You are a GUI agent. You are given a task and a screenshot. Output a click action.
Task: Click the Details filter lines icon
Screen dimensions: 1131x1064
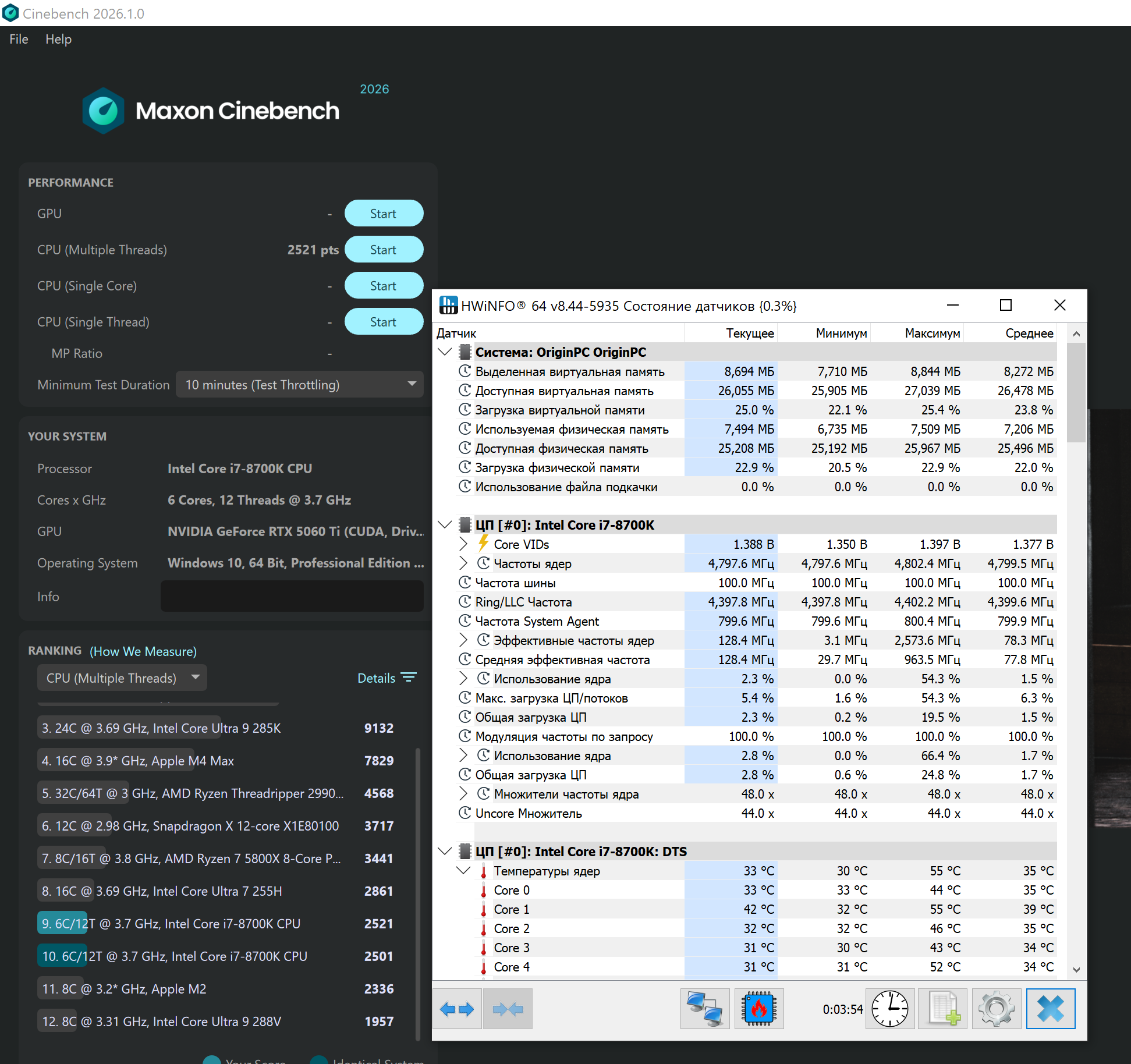point(409,678)
